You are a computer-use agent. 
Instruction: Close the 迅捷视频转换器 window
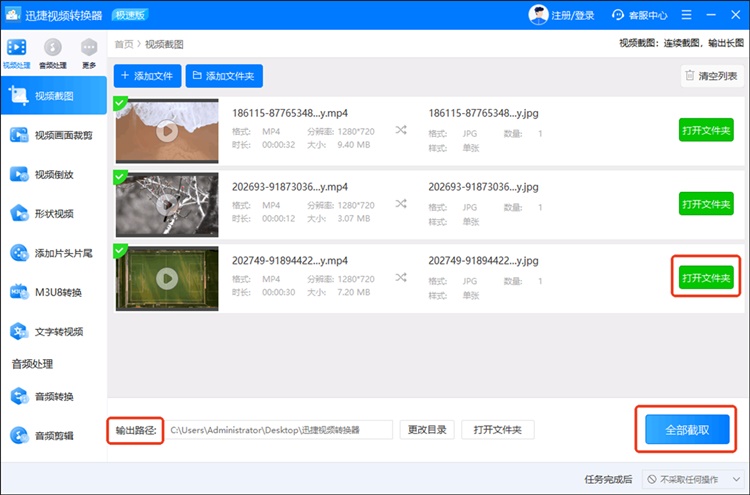pos(736,15)
